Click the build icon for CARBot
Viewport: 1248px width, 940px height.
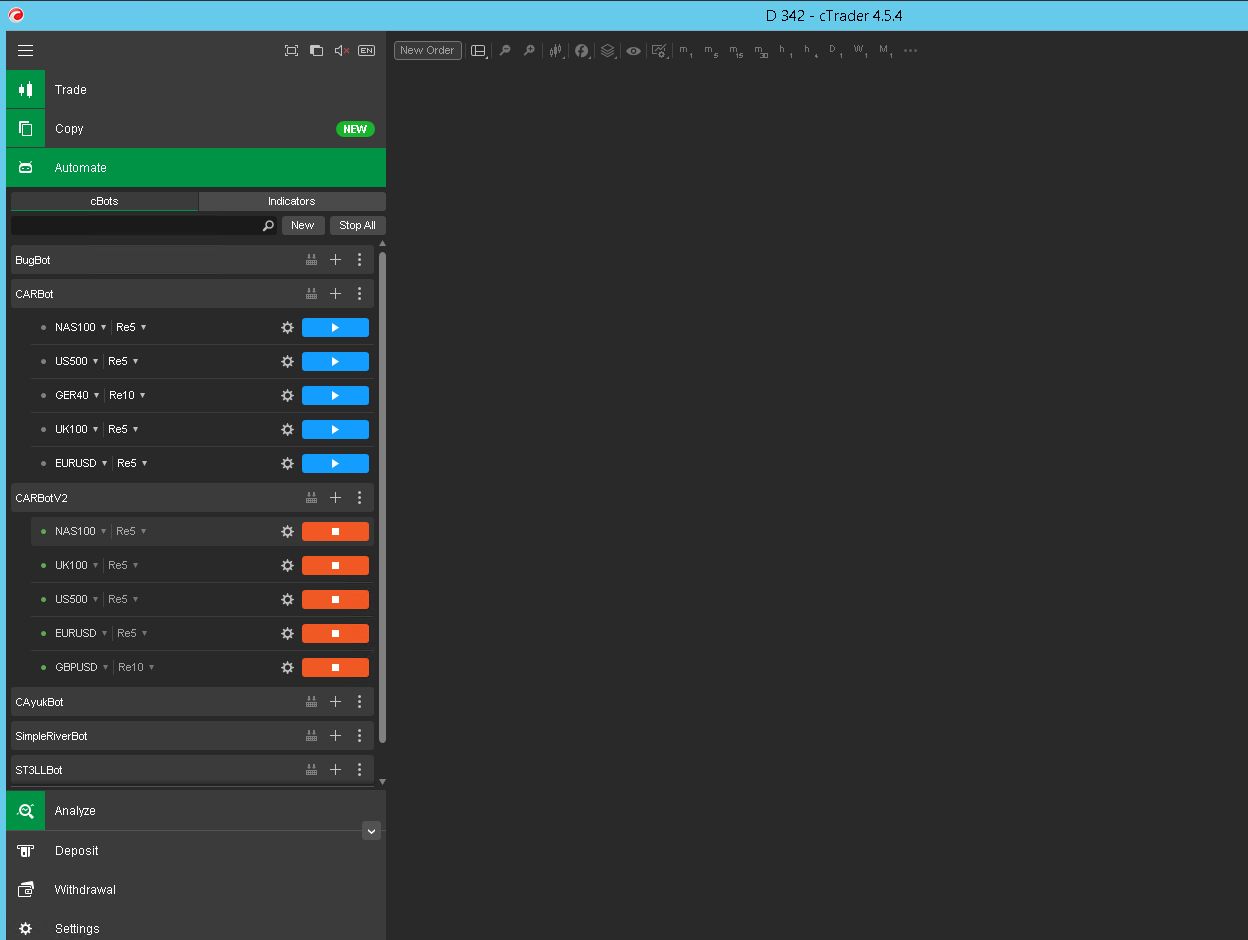point(311,294)
